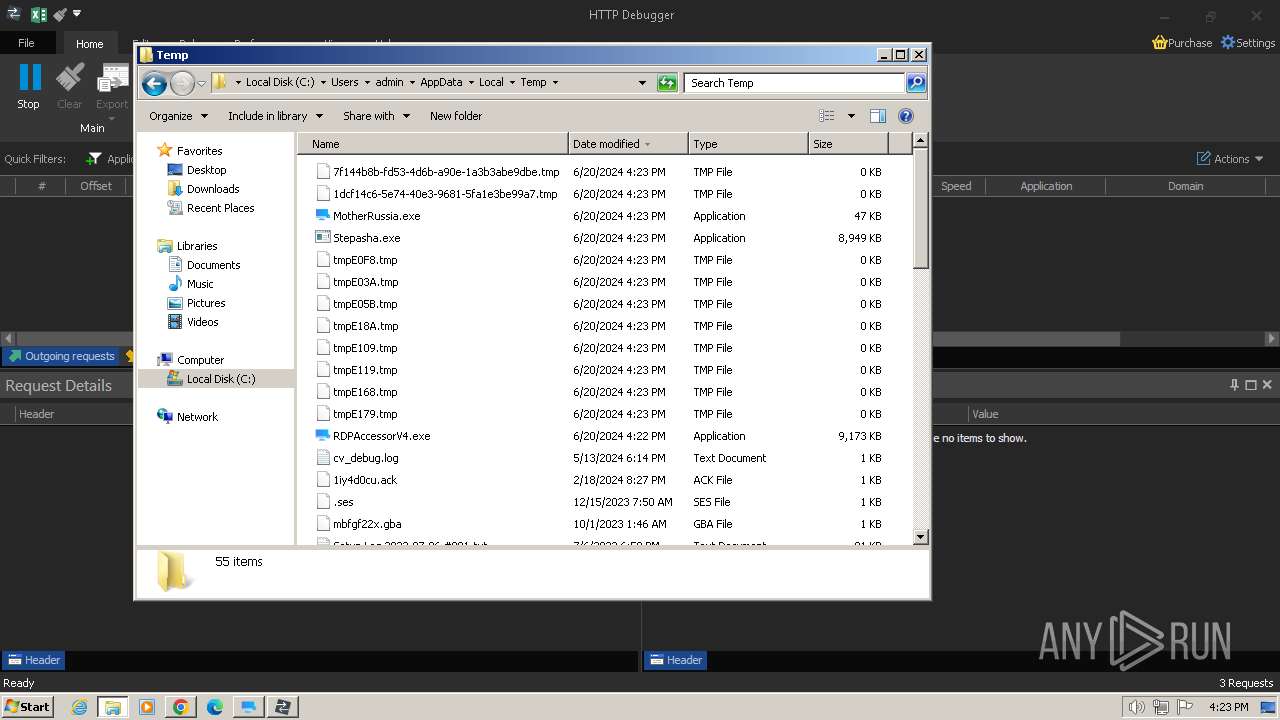This screenshot has height=720, width=1280.
Task: Select the left Header tab at bottom
Action: tap(33, 660)
